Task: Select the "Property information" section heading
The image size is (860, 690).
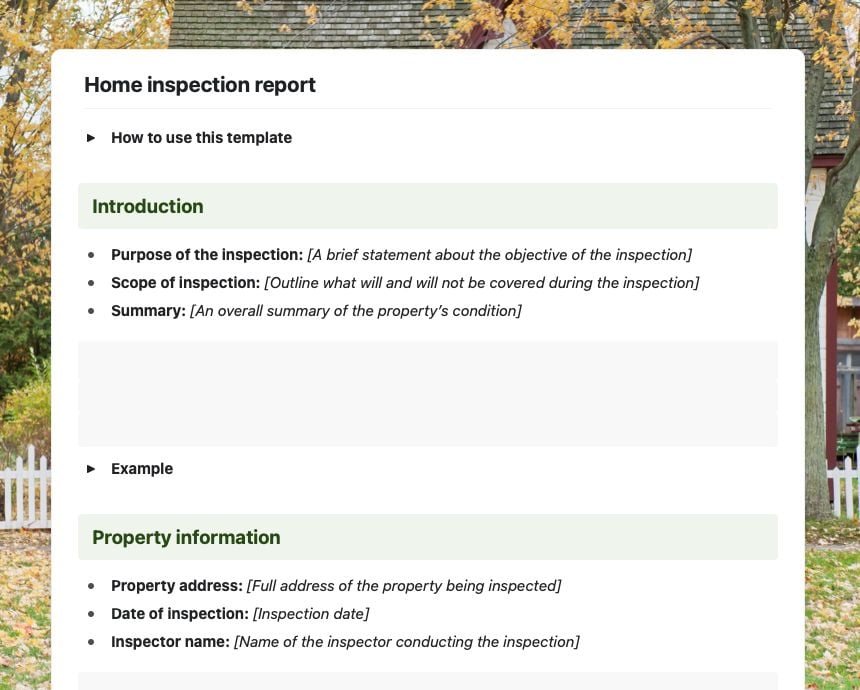Action: pos(186,537)
